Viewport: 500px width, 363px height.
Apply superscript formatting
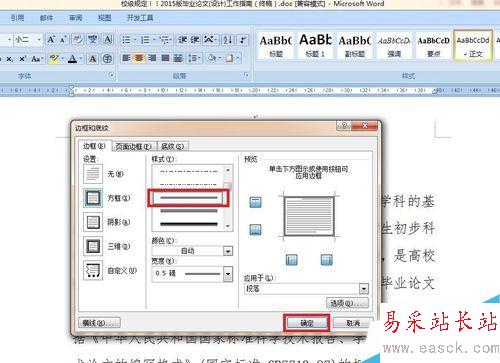pos(23,59)
